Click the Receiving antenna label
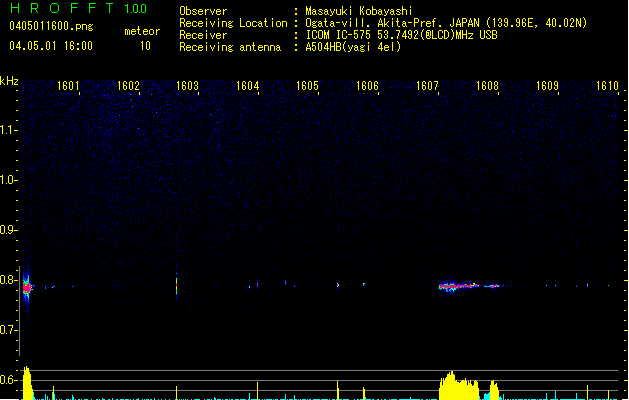 [x=230, y=47]
